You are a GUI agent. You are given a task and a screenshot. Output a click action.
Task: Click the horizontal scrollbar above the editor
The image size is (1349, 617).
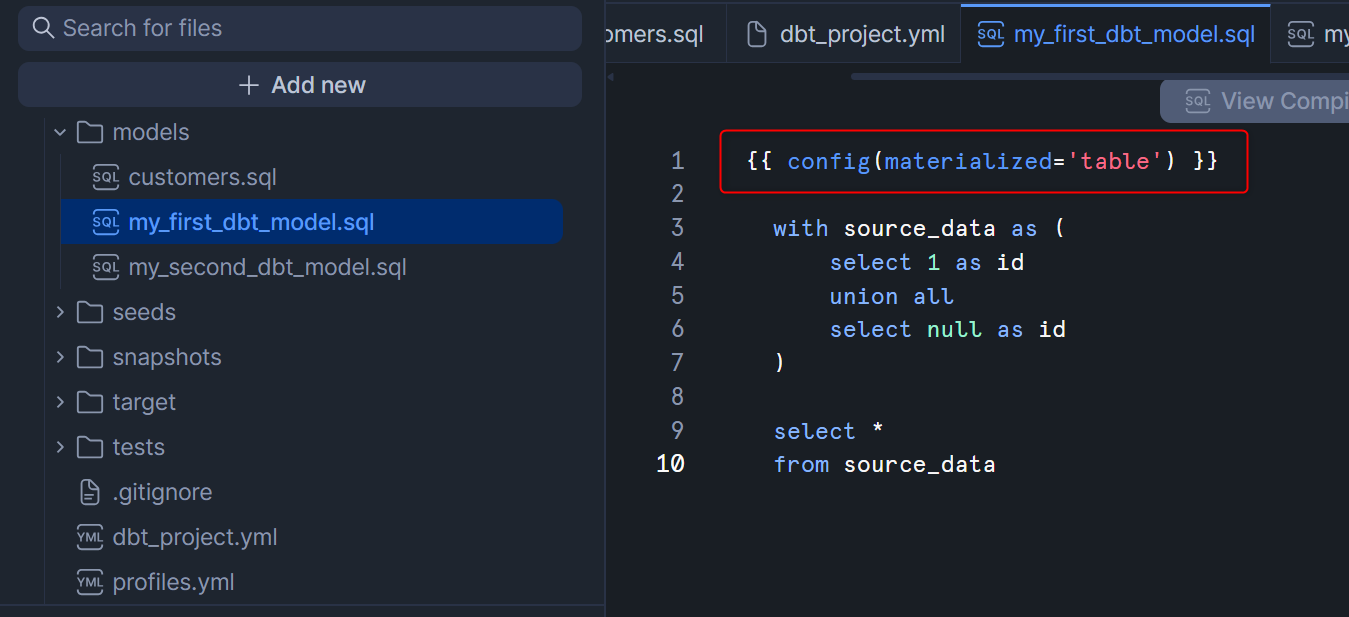tap(1100, 76)
